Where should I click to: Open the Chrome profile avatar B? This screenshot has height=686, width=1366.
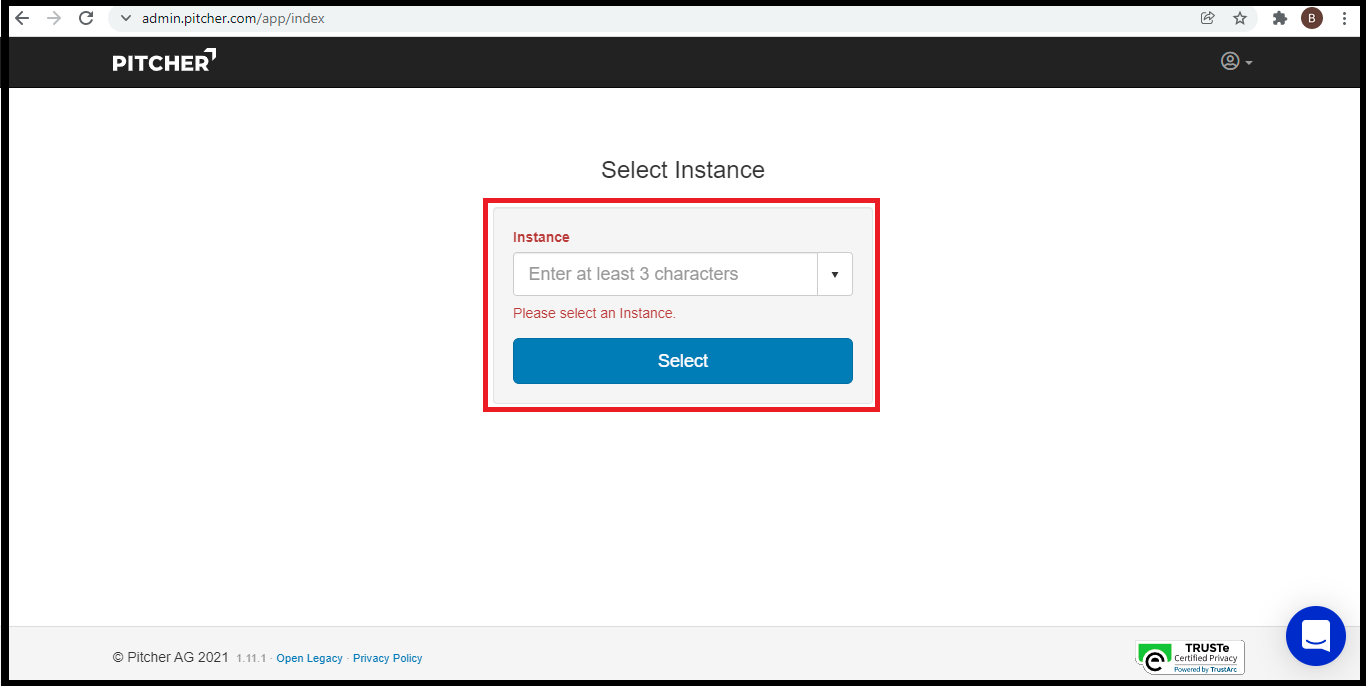point(1311,18)
